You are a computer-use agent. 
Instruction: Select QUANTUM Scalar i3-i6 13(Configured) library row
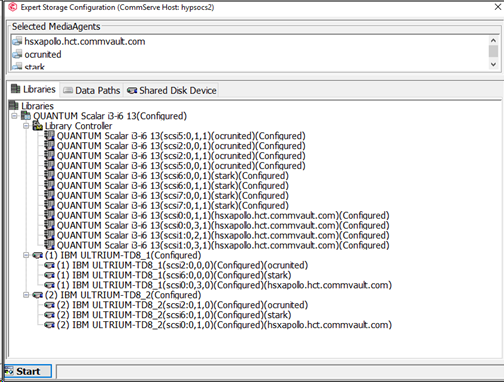coord(110,116)
